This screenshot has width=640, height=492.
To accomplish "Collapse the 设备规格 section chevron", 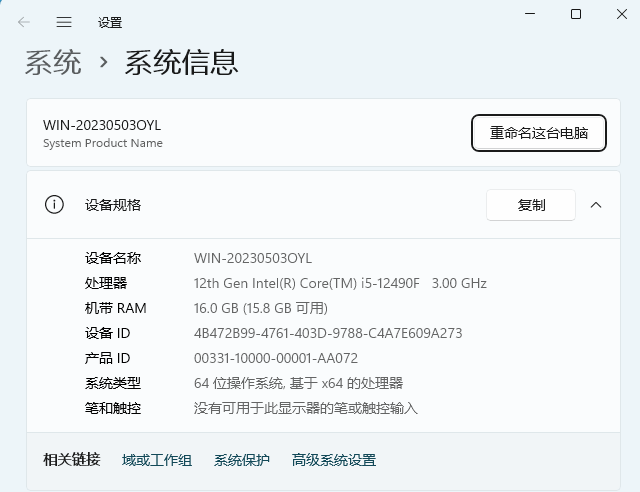I will pyautogui.click(x=596, y=205).
